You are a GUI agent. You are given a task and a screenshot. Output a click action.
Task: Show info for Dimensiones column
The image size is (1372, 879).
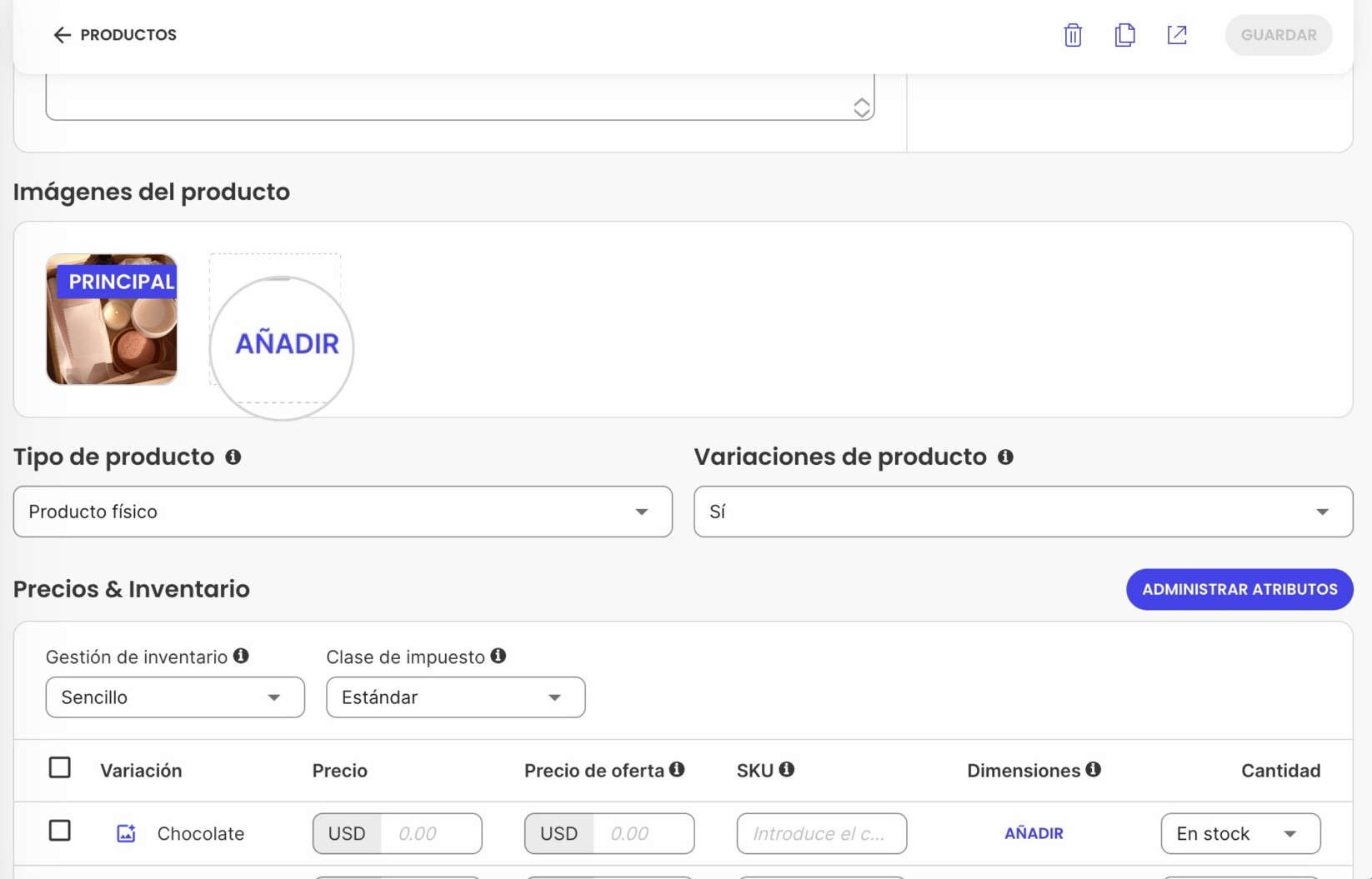(1093, 769)
